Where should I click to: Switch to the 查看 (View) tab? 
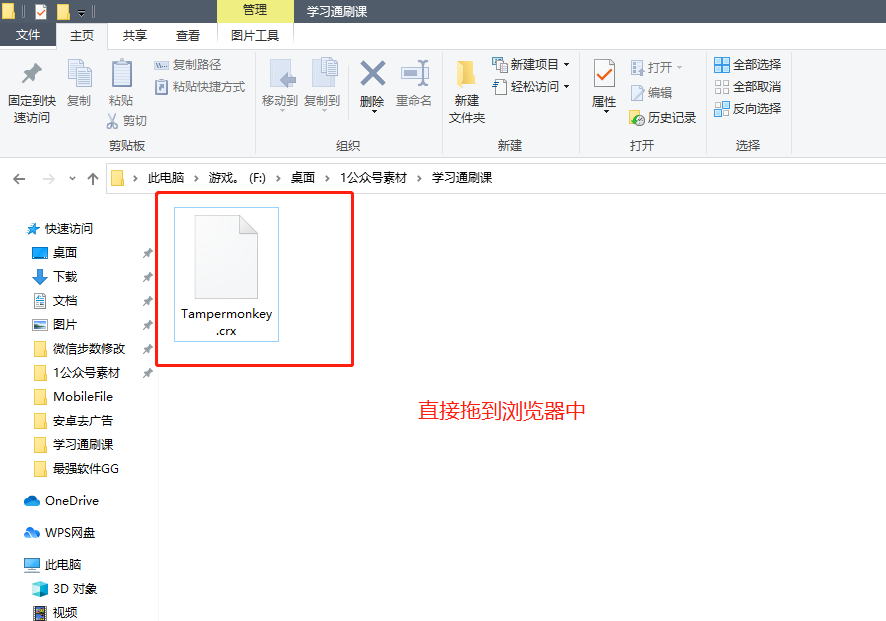coord(188,36)
